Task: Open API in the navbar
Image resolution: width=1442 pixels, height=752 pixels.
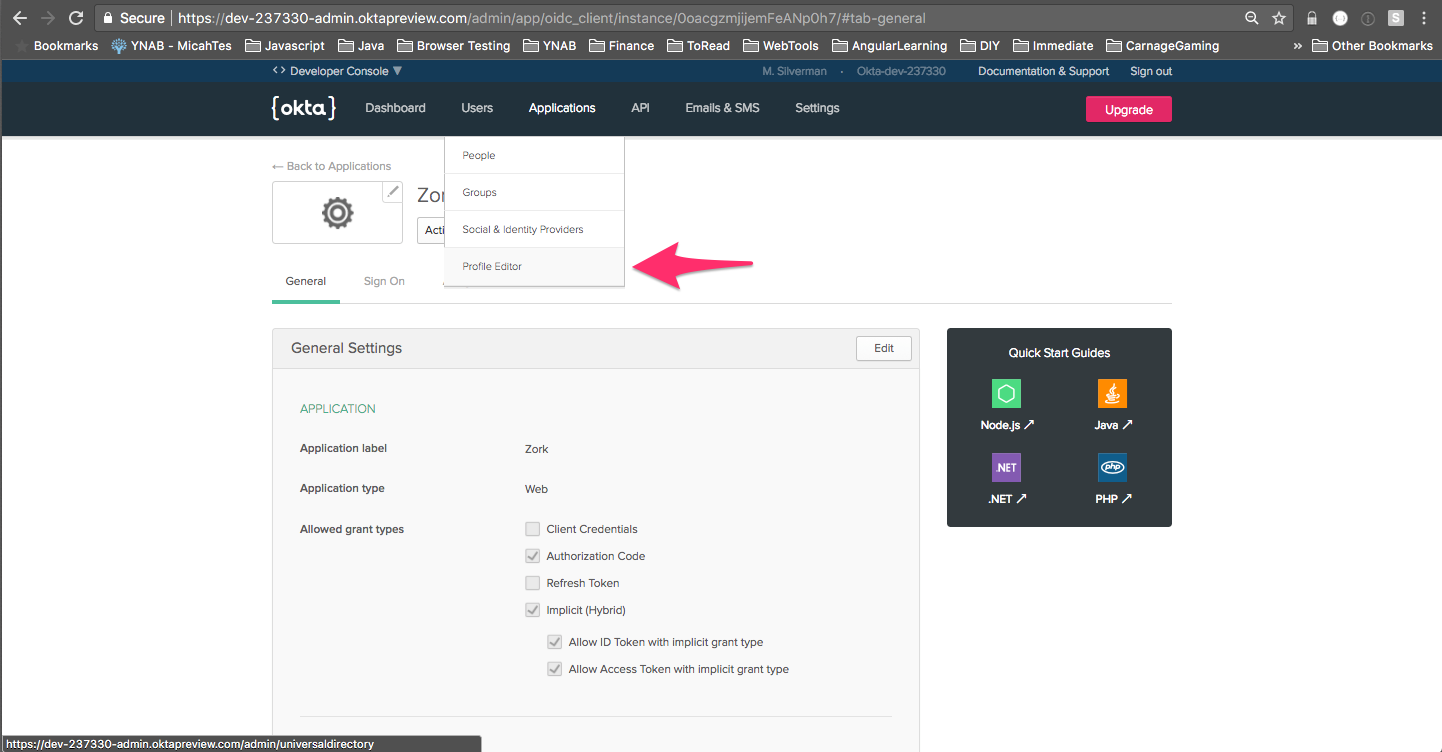Action: pyautogui.click(x=640, y=108)
